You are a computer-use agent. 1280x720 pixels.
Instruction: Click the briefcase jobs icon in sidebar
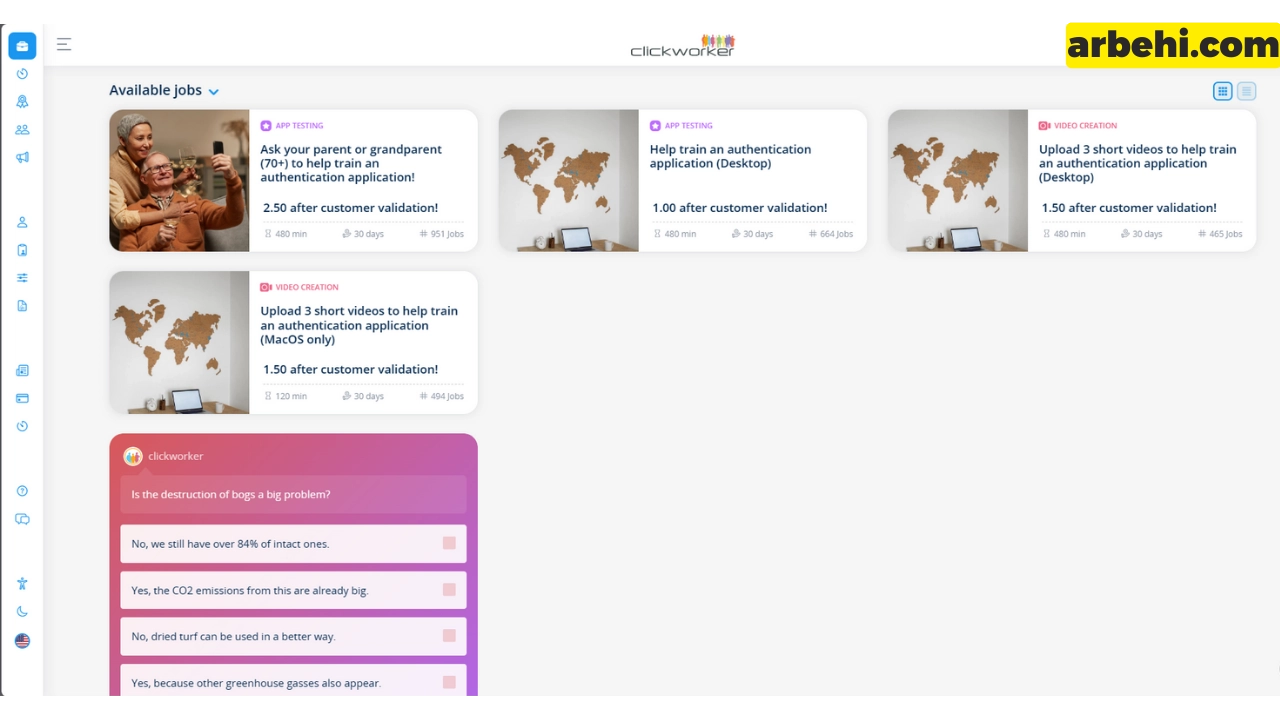pos(22,46)
